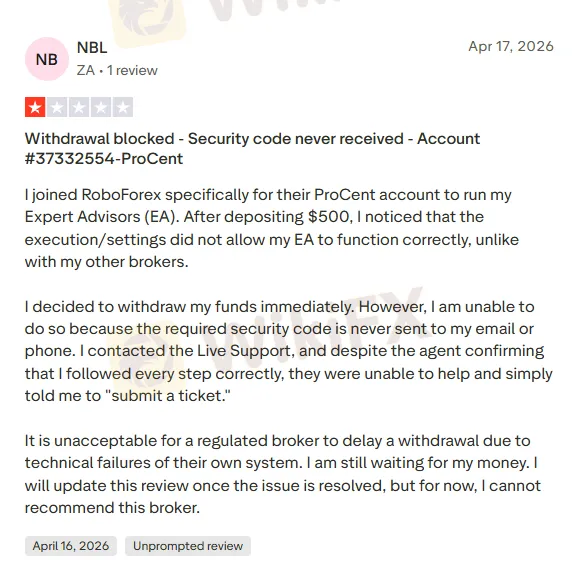Select the second grey rating star

coord(57,107)
